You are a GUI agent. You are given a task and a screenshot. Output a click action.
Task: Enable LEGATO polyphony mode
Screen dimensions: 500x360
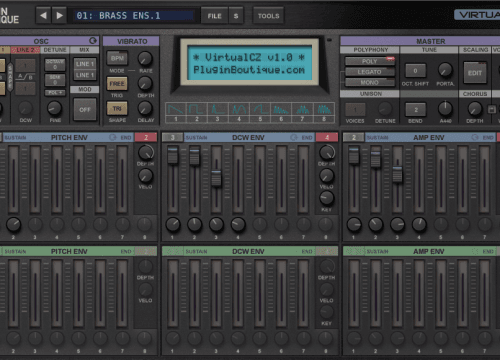point(370,72)
